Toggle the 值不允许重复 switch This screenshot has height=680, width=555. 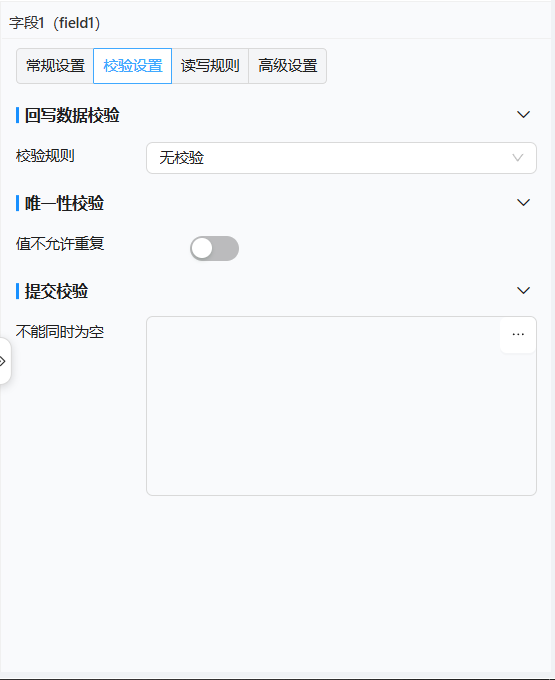tap(214, 248)
